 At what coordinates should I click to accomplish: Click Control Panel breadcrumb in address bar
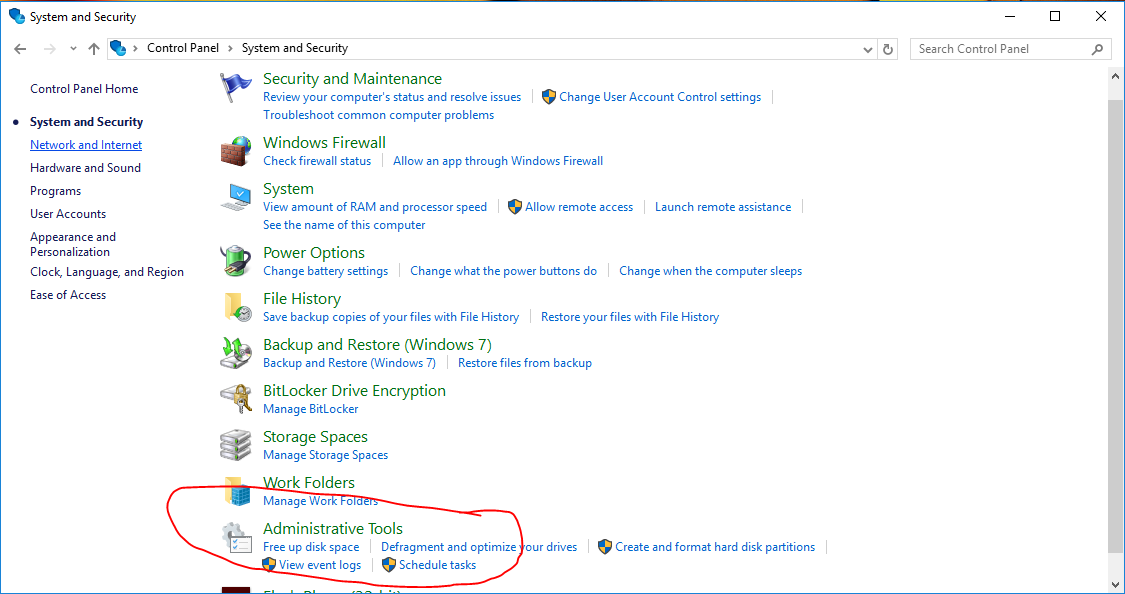183,48
